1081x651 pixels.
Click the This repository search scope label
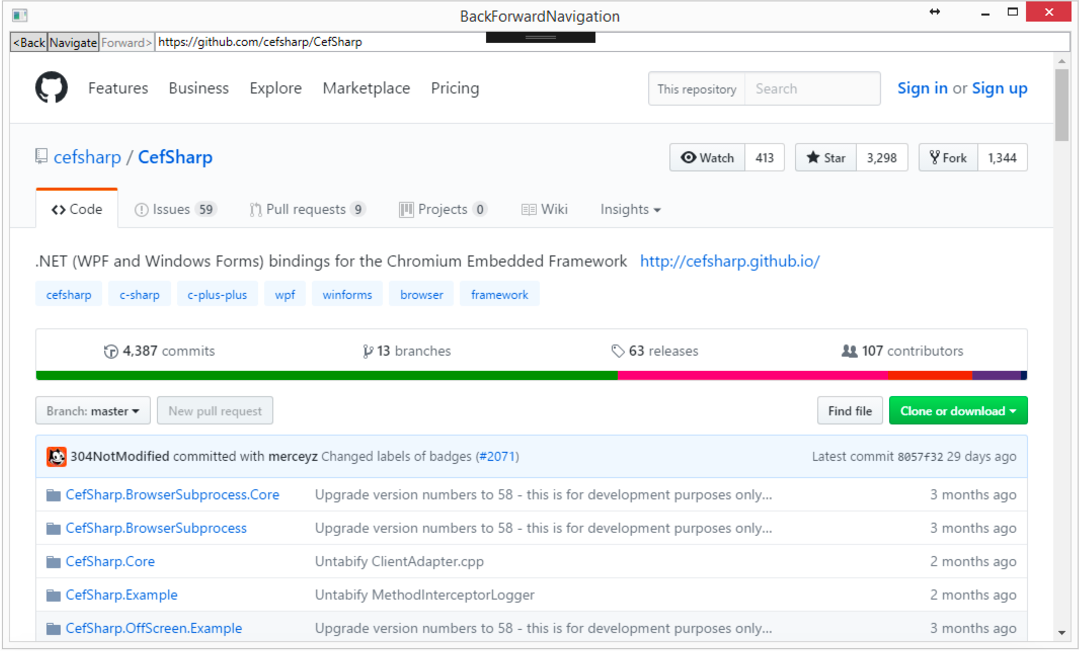pyautogui.click(x=696, y=89)
